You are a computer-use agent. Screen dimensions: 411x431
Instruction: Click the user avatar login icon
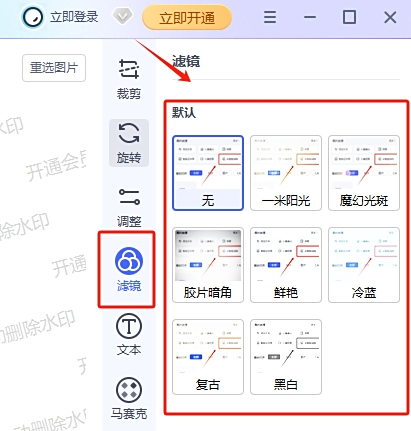pos(32,17)
